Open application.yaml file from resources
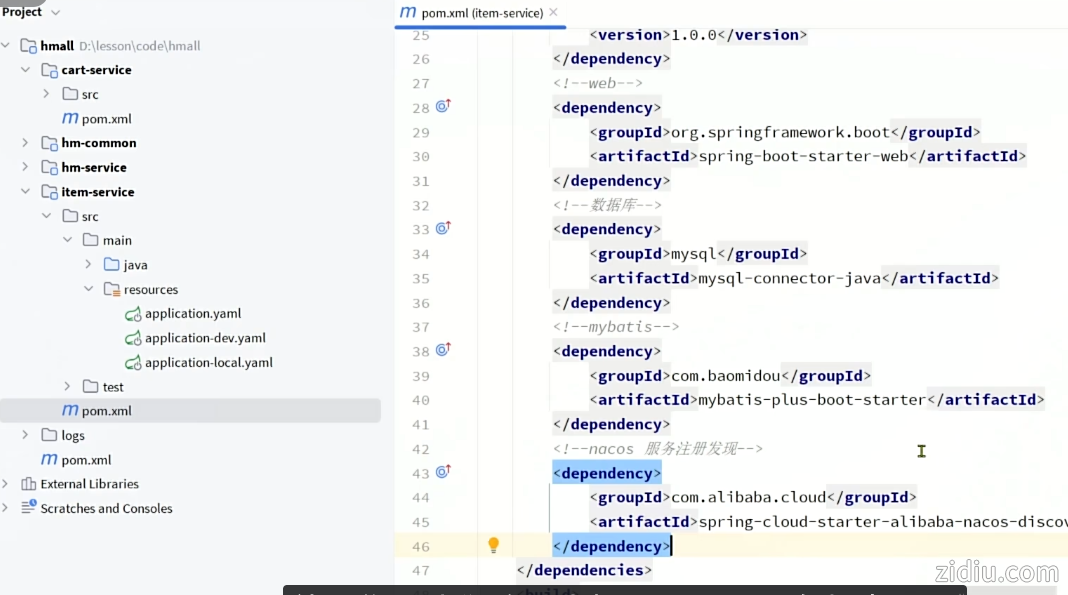 [193, 313]
